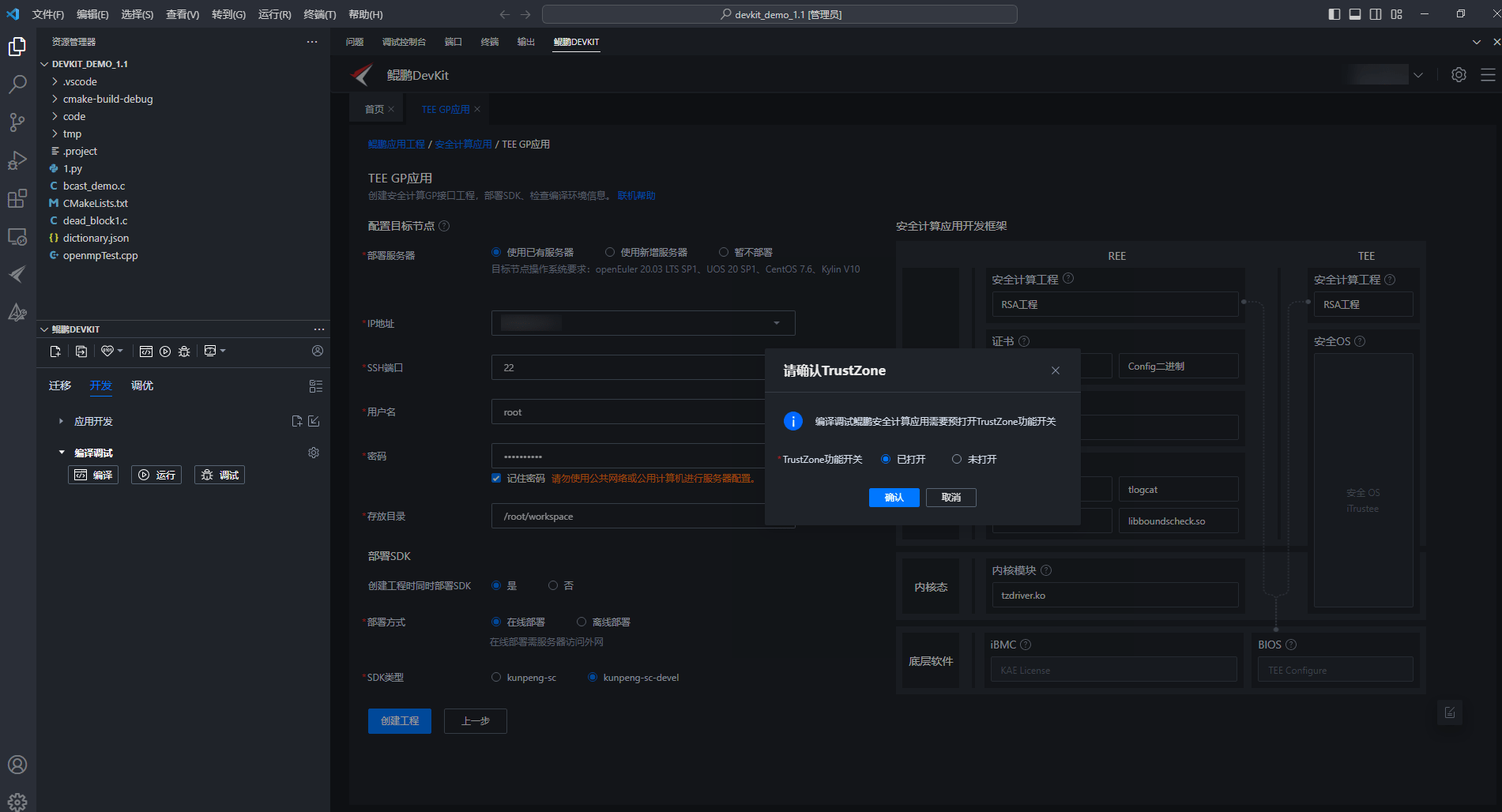
Task: Open Source Control view in activity bar
Action: 17,122
